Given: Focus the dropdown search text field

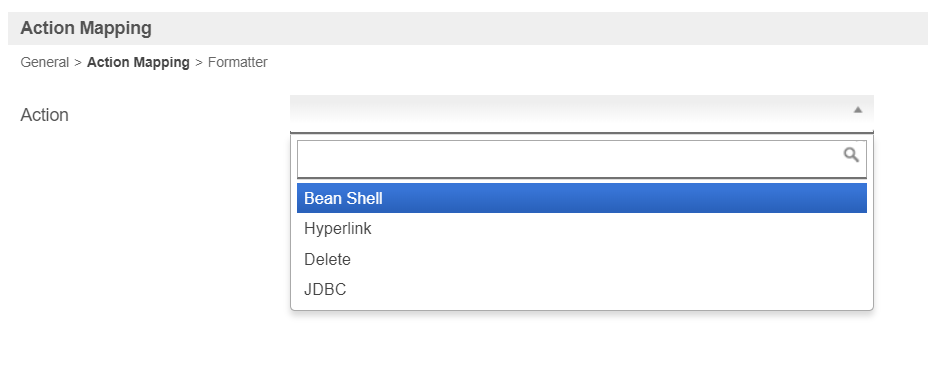Looking at the screenshot, I should pos(582,159).
